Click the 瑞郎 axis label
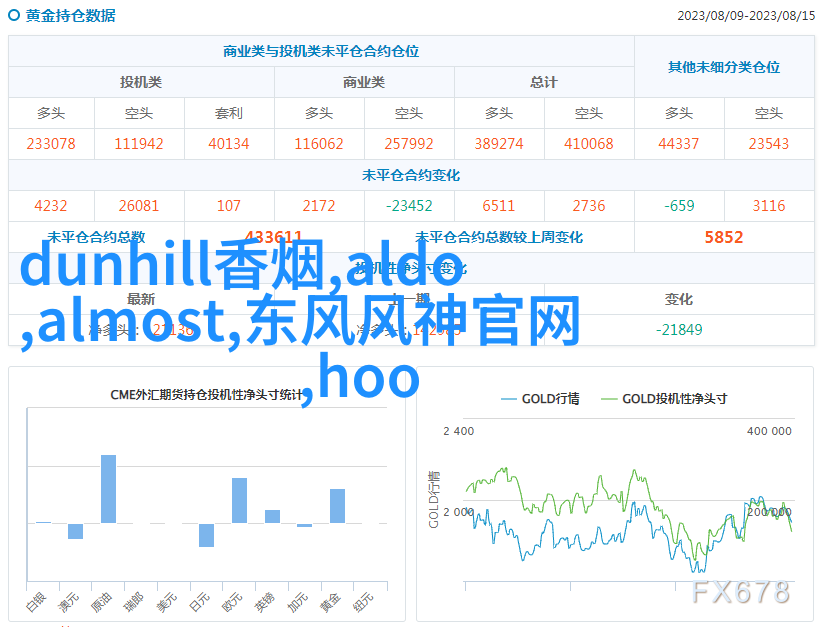The width and height of the screenshot is (820, 627). [133, 602]
